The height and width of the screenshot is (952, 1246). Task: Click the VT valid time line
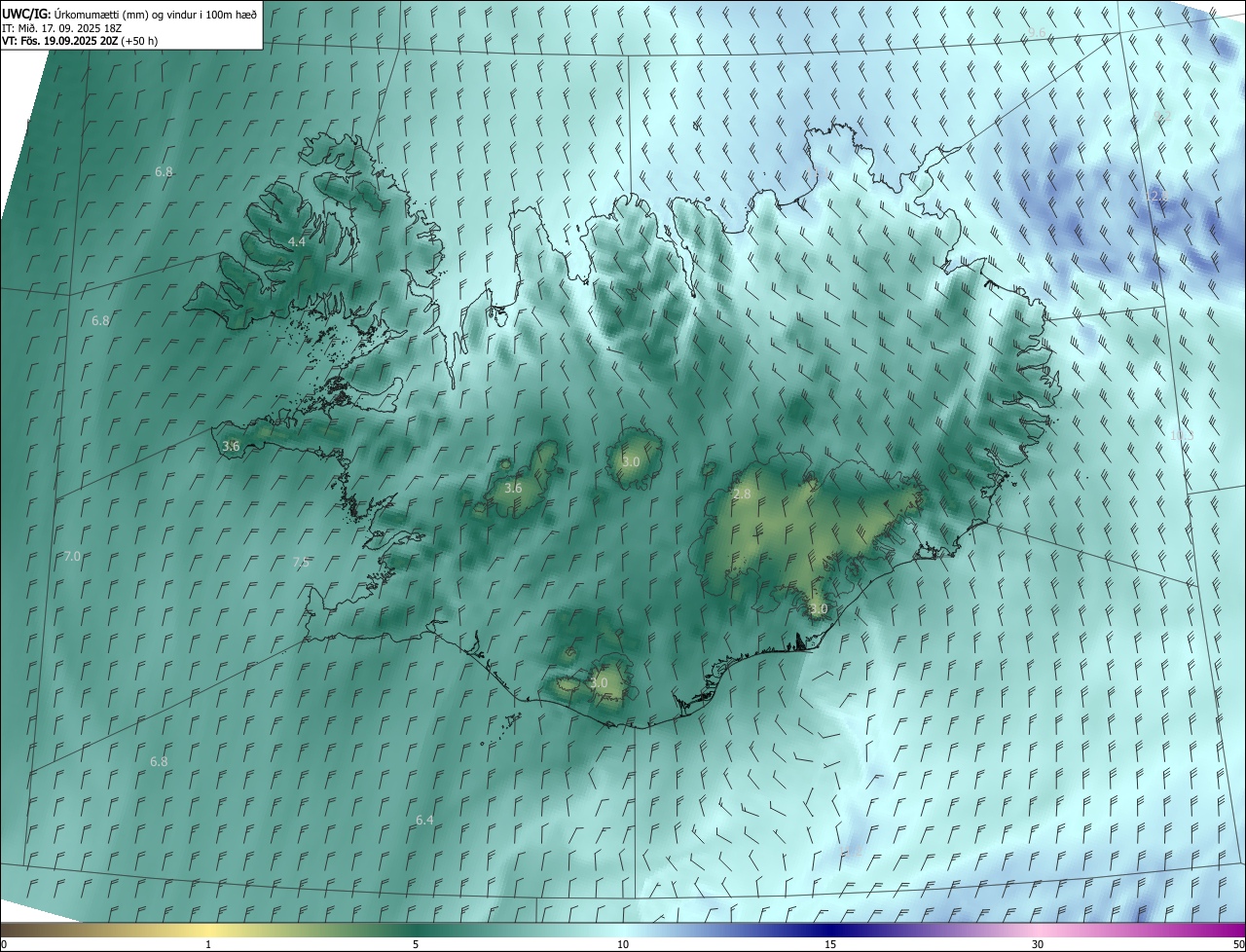pyautogui.click(x=80, y=41)
